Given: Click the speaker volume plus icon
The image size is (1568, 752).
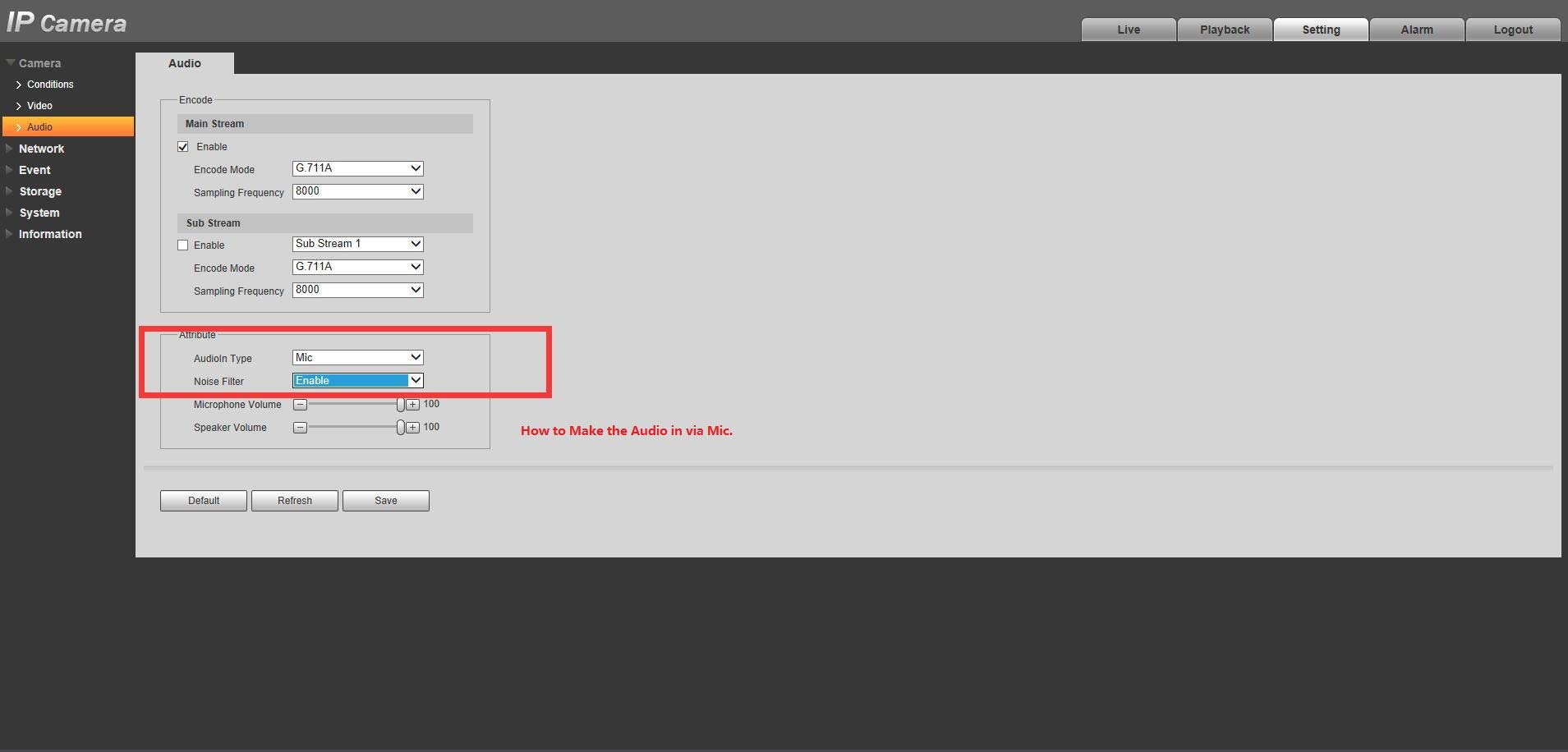Looking at the screenshot, I should click(412, 428).
